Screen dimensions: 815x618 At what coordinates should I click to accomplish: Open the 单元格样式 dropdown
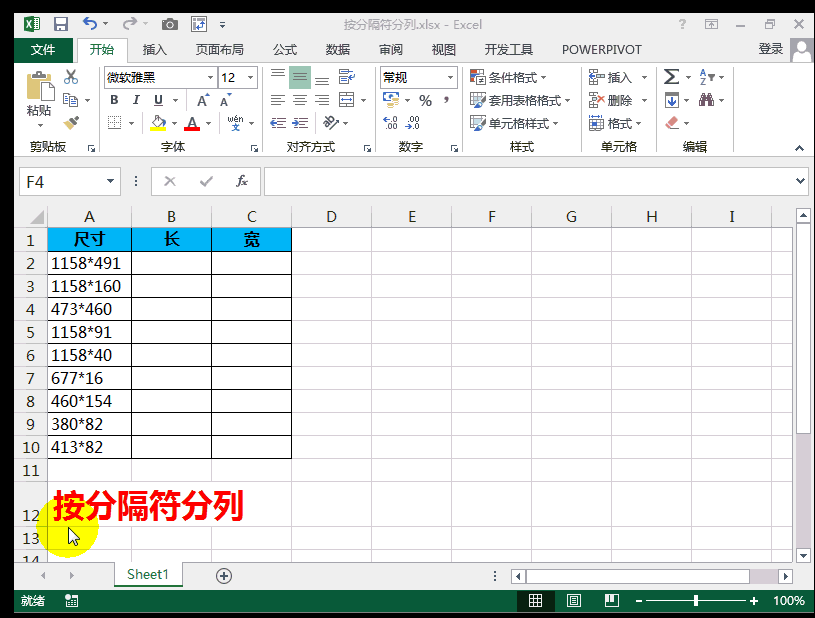(x=514, y=123)
